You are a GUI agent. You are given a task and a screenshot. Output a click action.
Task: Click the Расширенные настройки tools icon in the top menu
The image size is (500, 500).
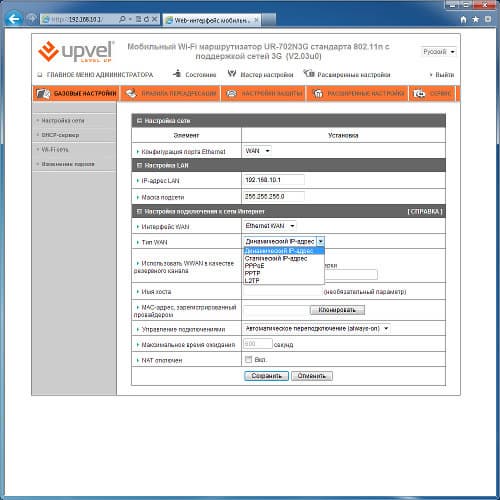(x=309, y=73)
